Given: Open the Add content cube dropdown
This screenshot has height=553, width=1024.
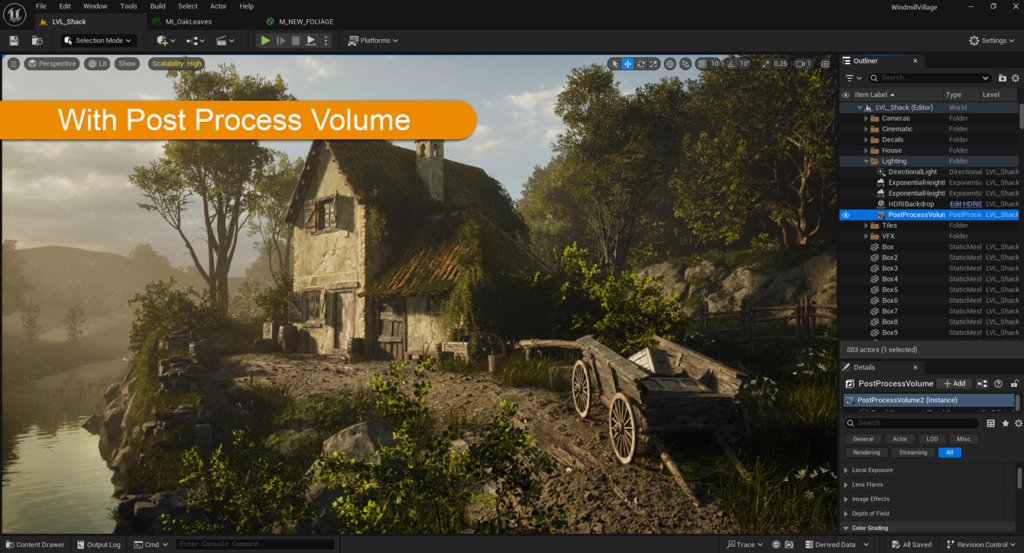Looking at the screenshot, I should (x=165, y=40).
